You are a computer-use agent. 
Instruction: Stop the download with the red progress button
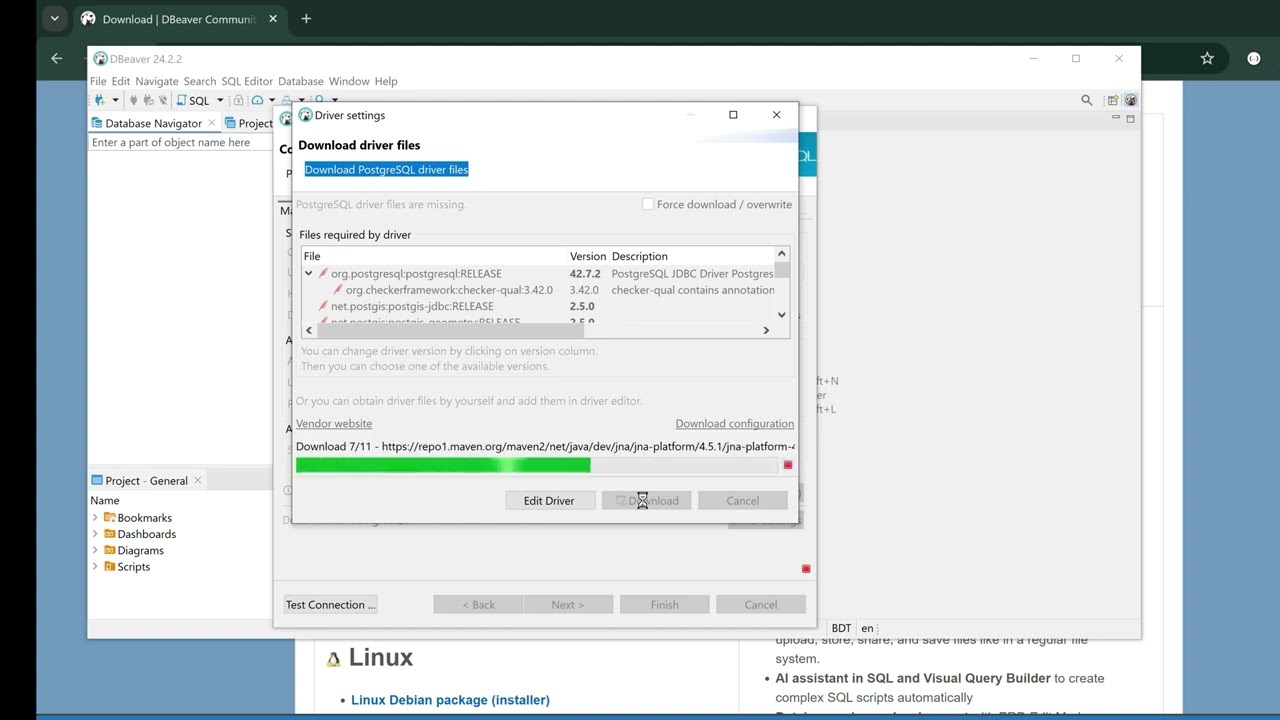tap(788, 465)
